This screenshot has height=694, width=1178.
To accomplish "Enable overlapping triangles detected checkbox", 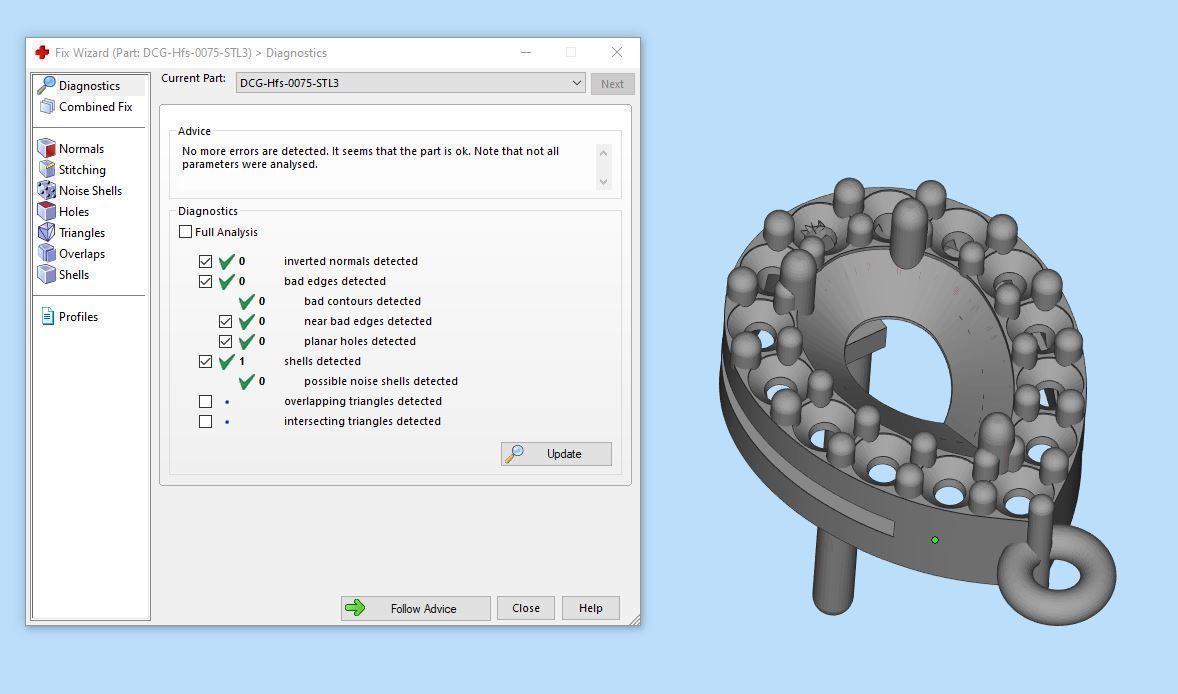I will coord(205,401).
